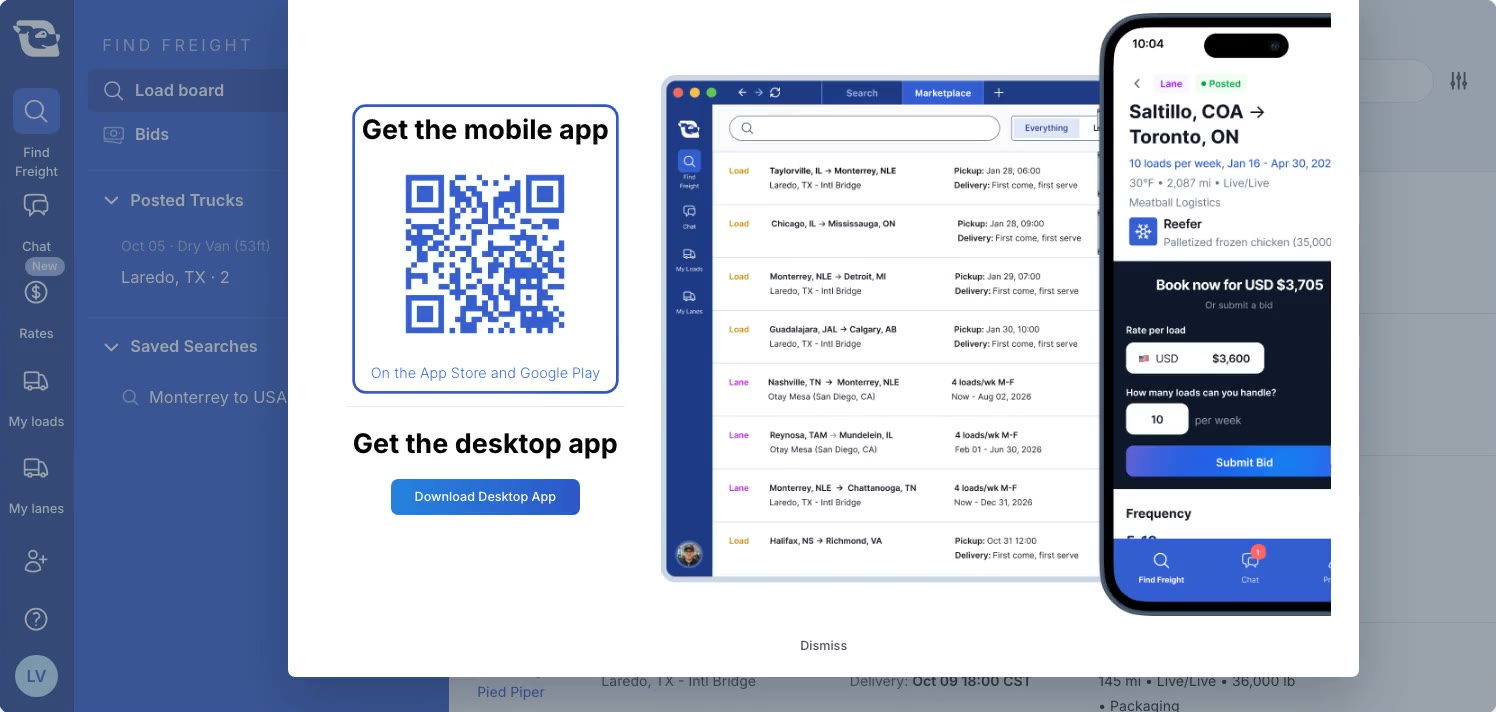Open My lanes truck icon

(36, 468)
